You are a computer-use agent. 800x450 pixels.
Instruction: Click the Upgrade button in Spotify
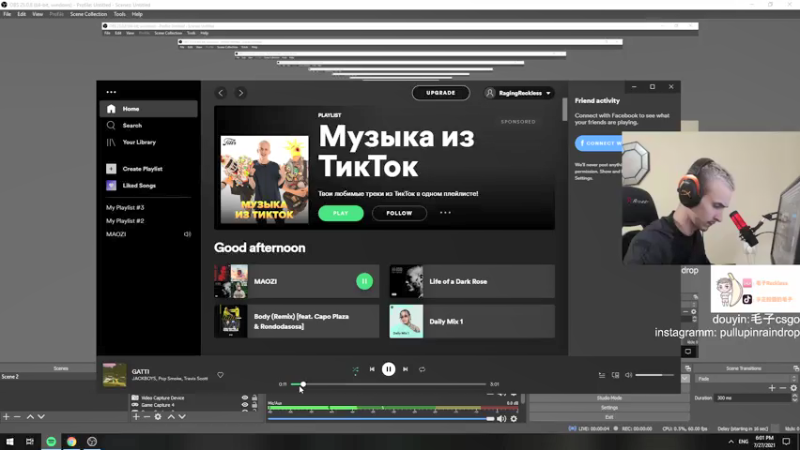[441, 93]
